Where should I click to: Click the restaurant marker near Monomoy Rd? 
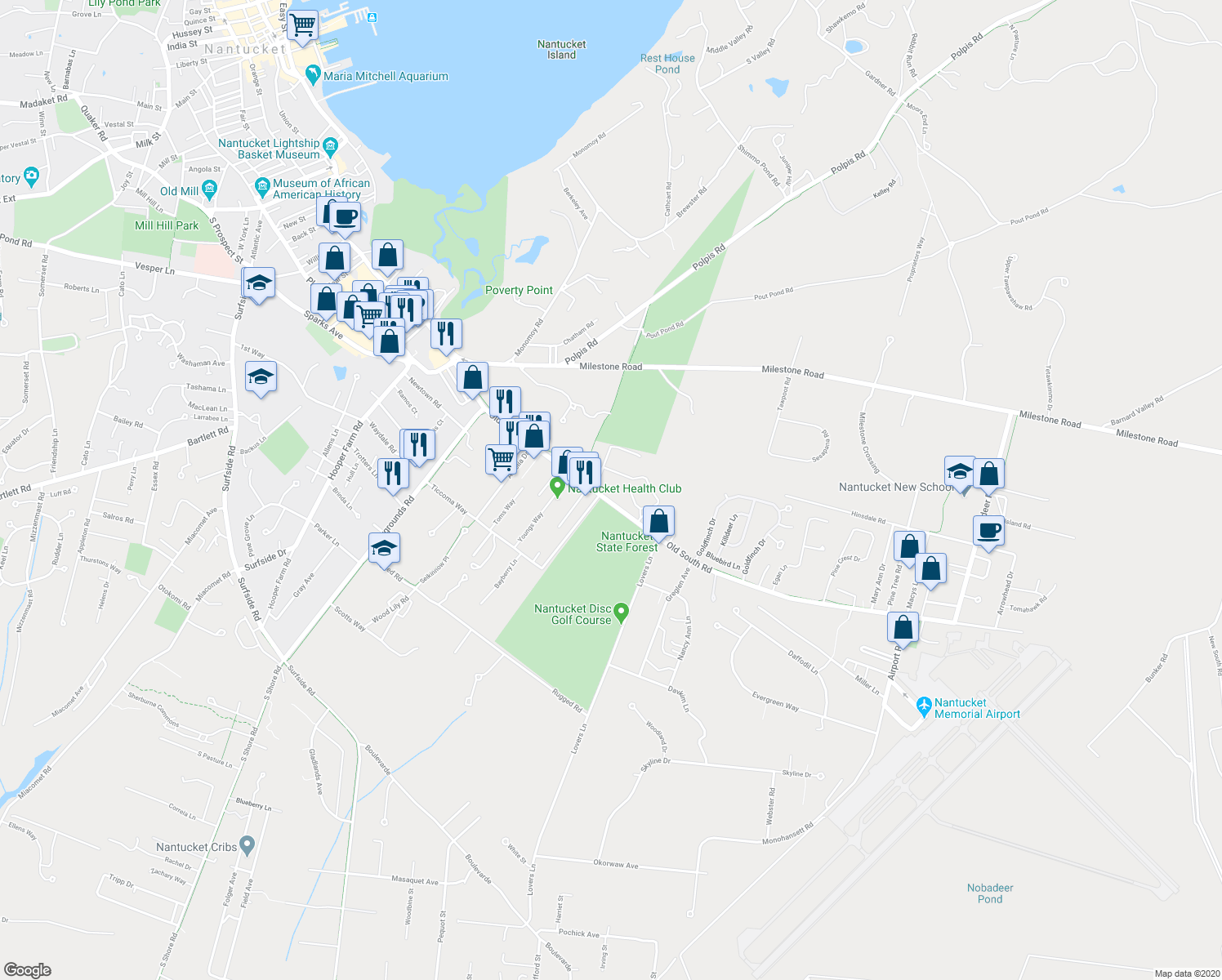(x=446, y=335)
